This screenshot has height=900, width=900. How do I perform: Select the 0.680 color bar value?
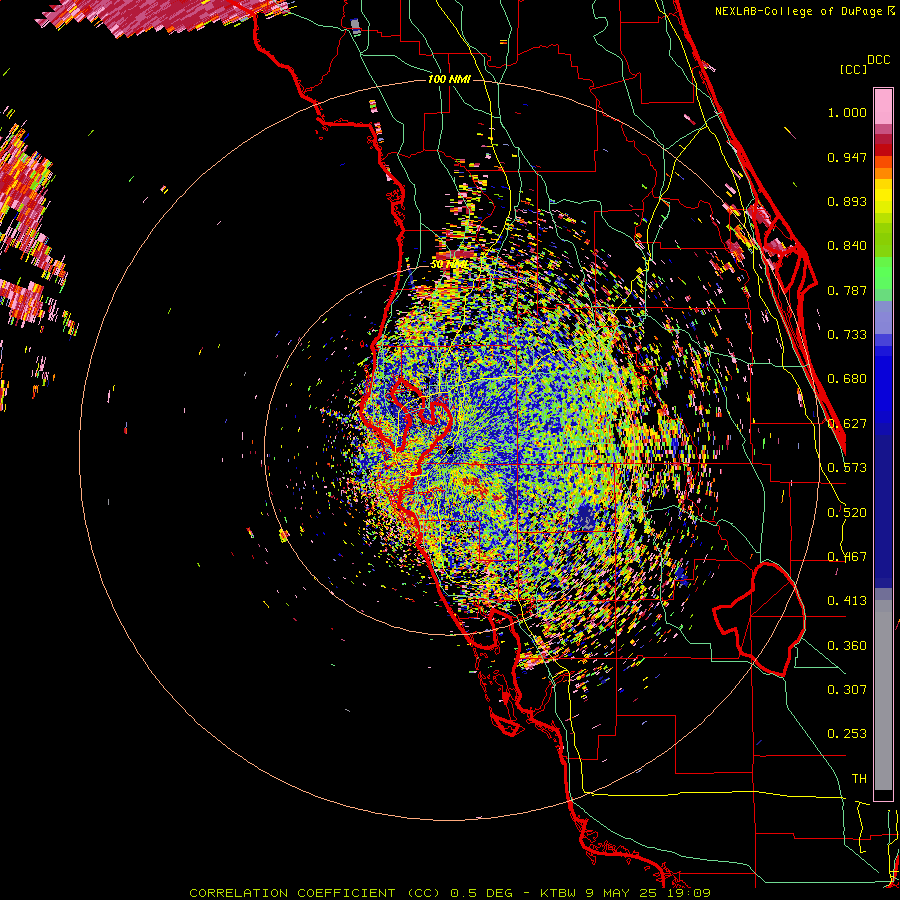[x=847, y=379]
